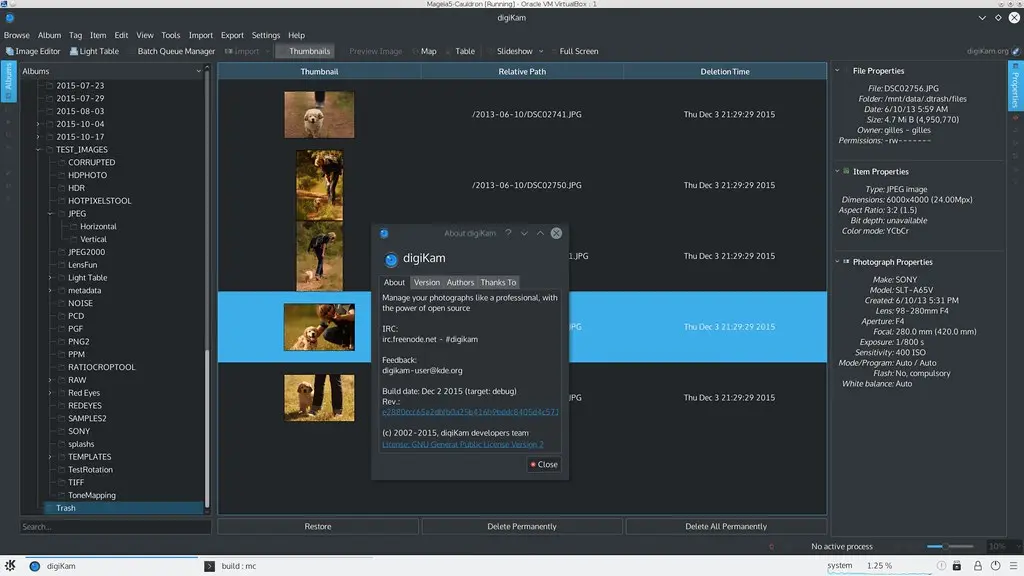Enable Preview Image mode
Viewport: 1024px width, 576px height.
374,51
